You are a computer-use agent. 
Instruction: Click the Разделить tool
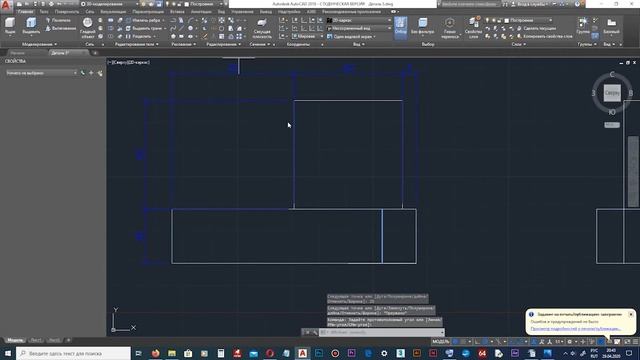click(139, 36)
